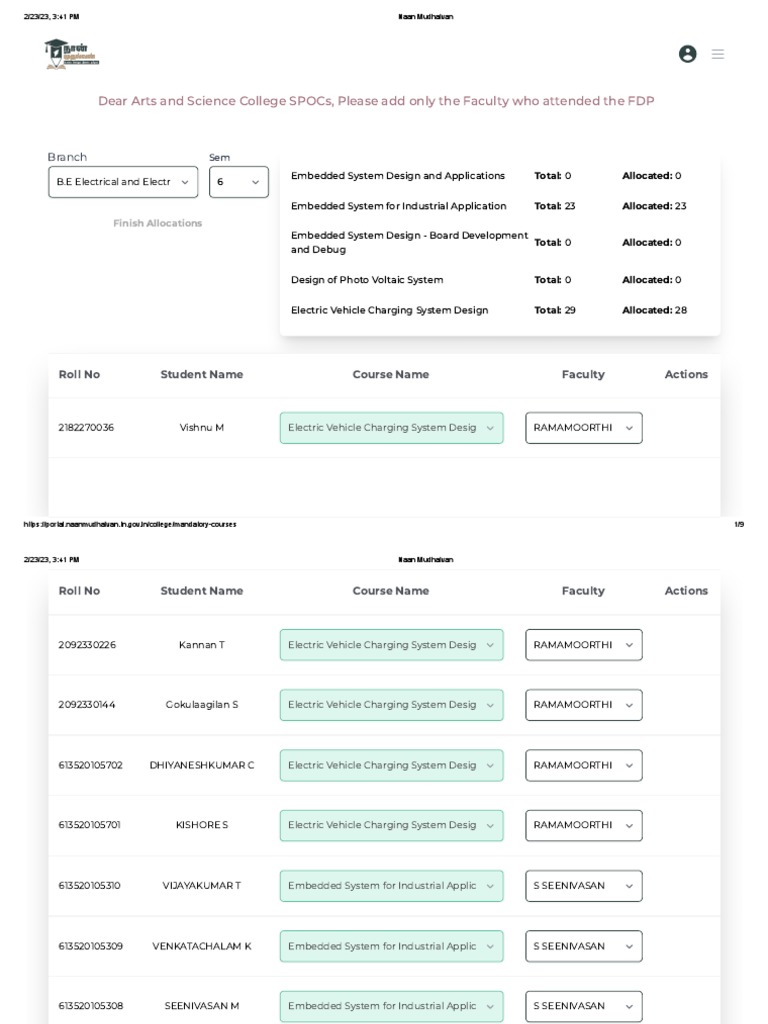This screenshot has height=1024, width=768.
Task: Open the faculty dropdown for Vishnu M
Action: [x=583, y=428]
